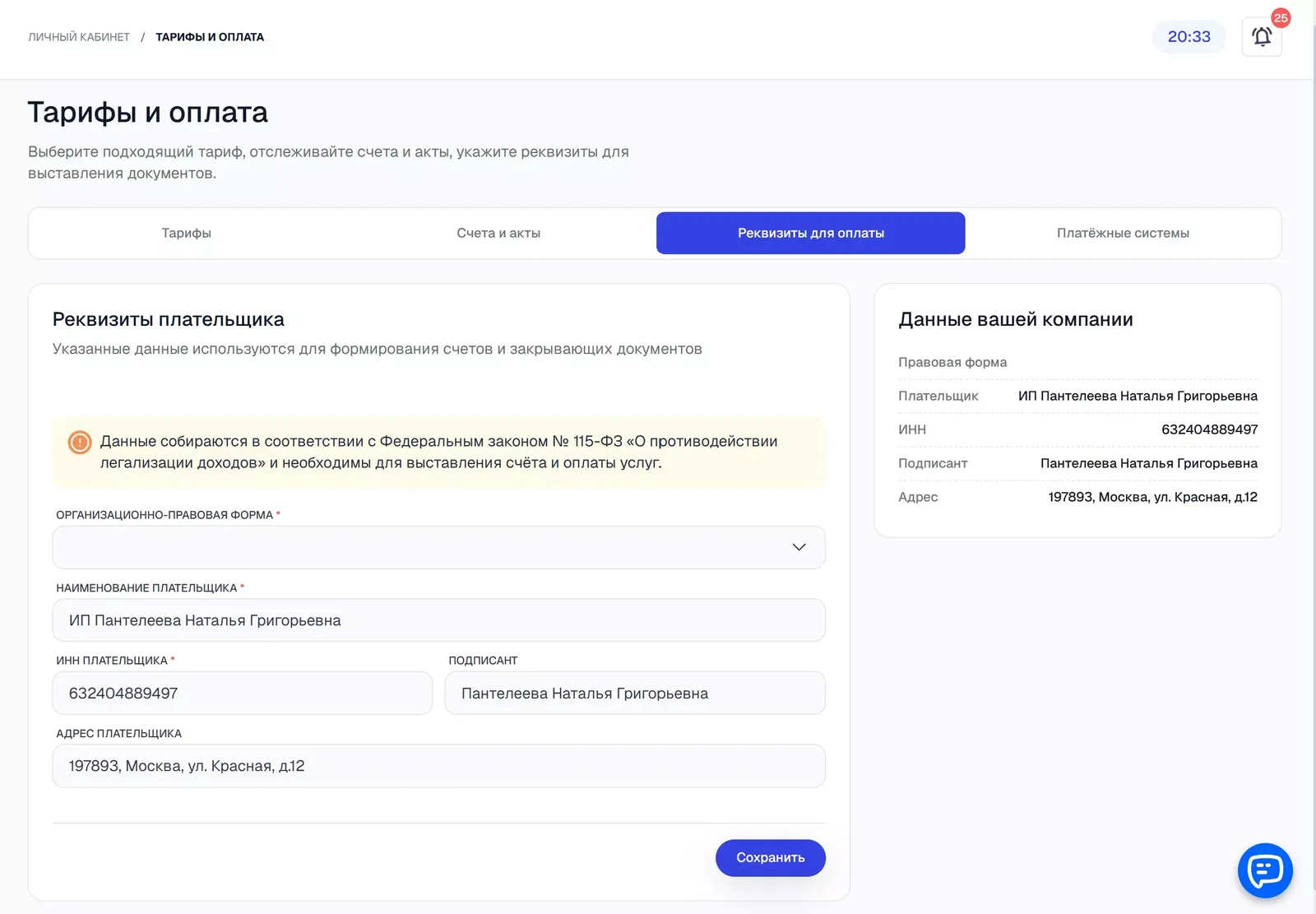
Task: Open the notifications bell icon
Action: pyautogui.click(x=1262, y=37)
